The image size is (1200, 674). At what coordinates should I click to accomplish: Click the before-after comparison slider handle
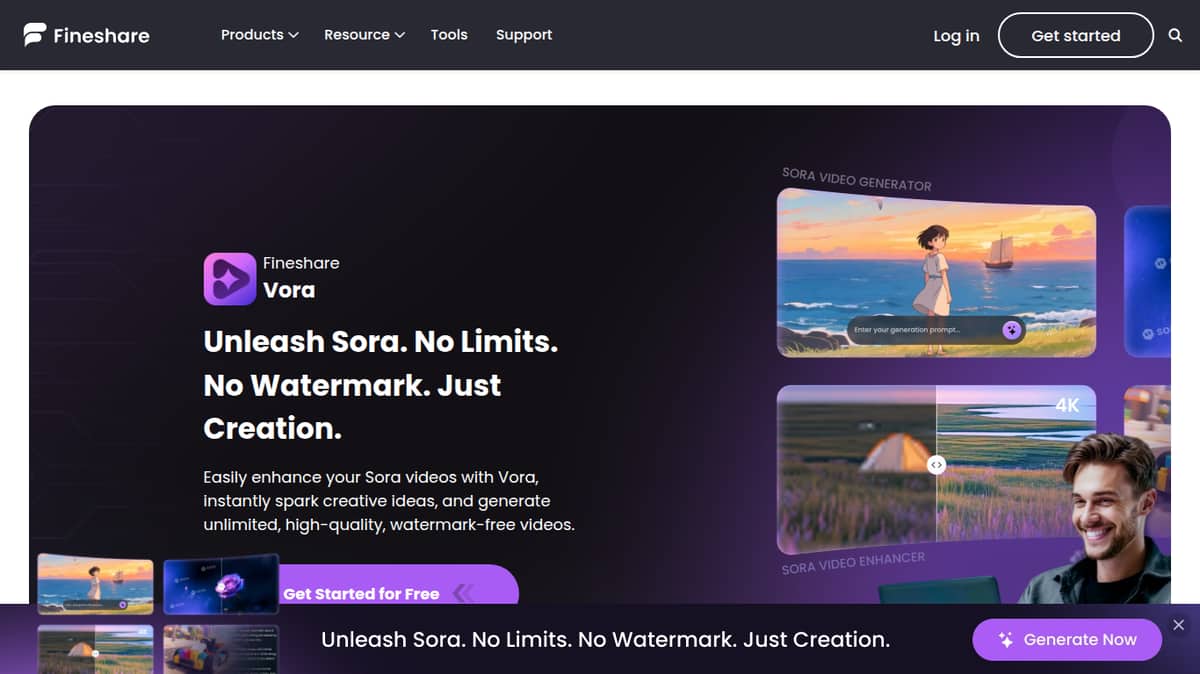click(936, 465)
